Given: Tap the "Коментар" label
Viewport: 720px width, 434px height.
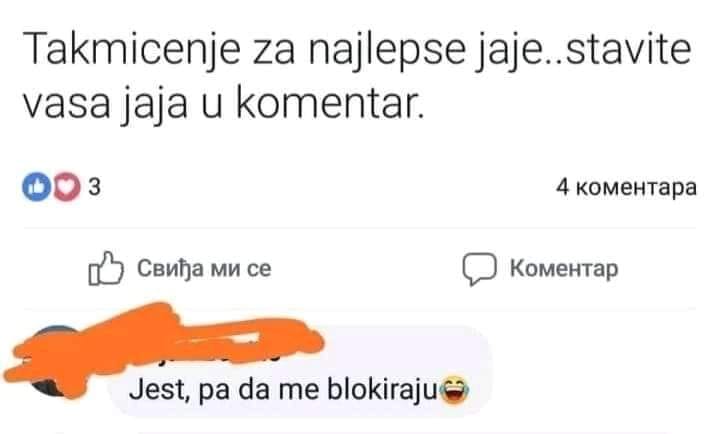Looking at the screenshot, I should [564, 268].
